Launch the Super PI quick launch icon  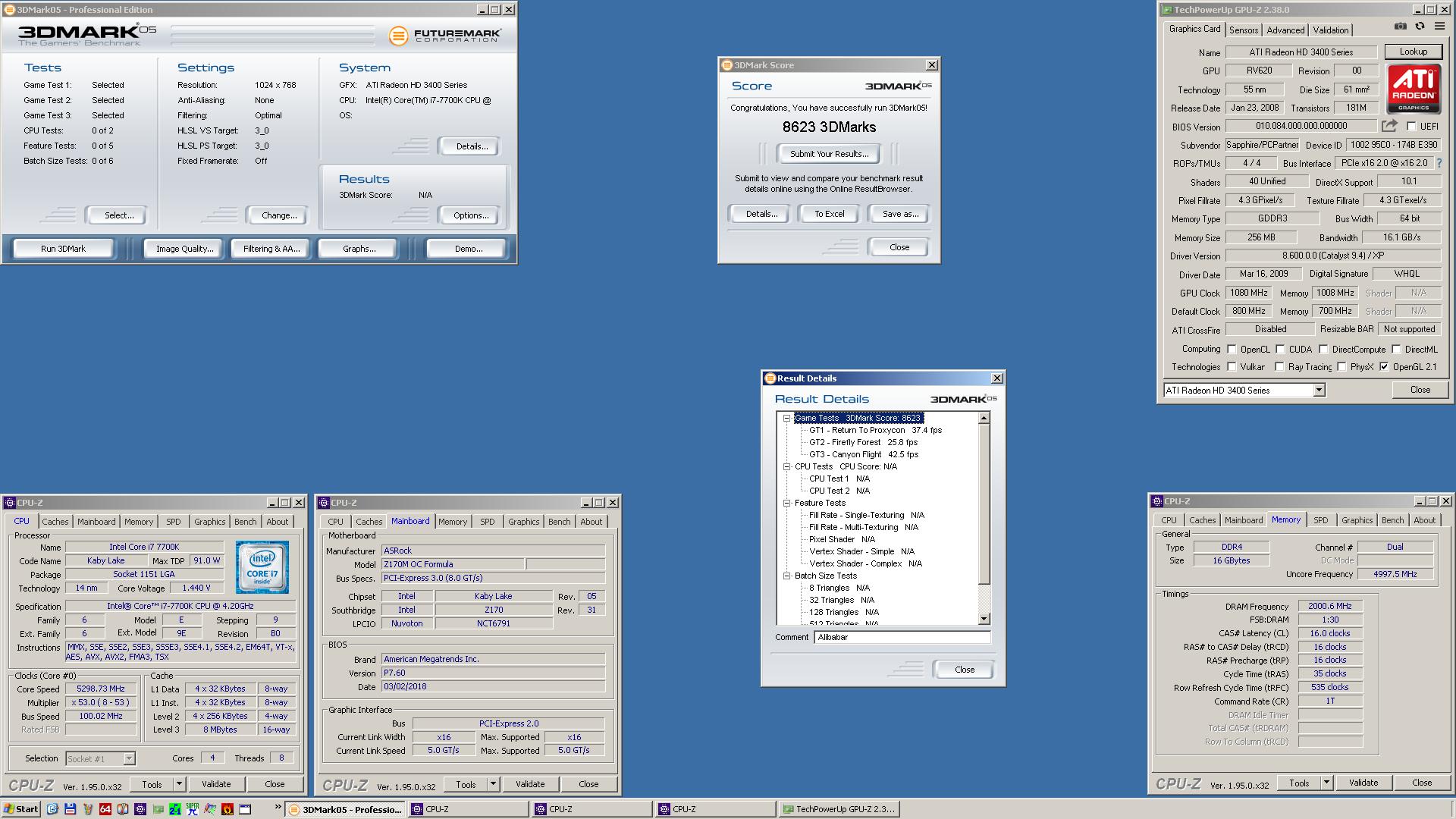193,809
